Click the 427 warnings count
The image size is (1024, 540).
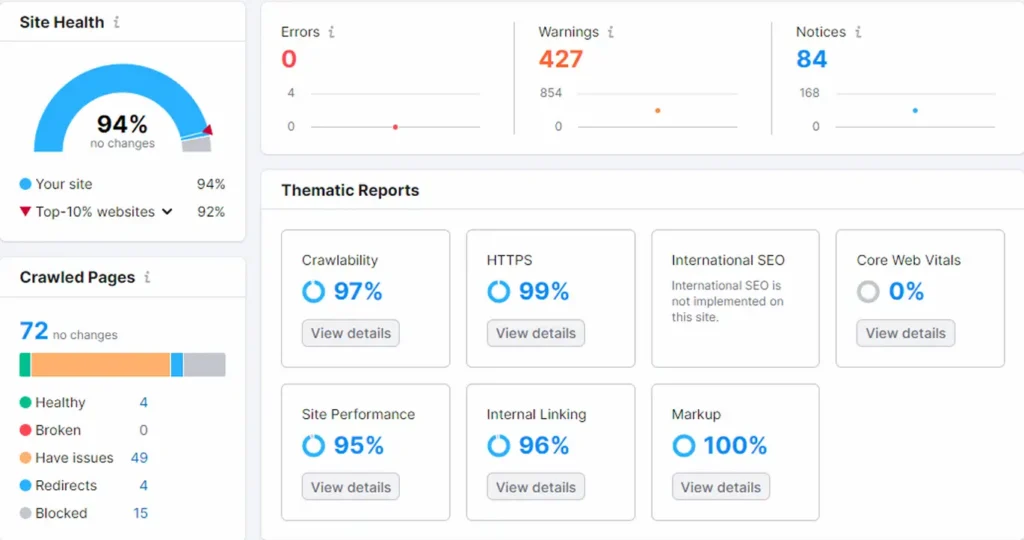(560, 59)
